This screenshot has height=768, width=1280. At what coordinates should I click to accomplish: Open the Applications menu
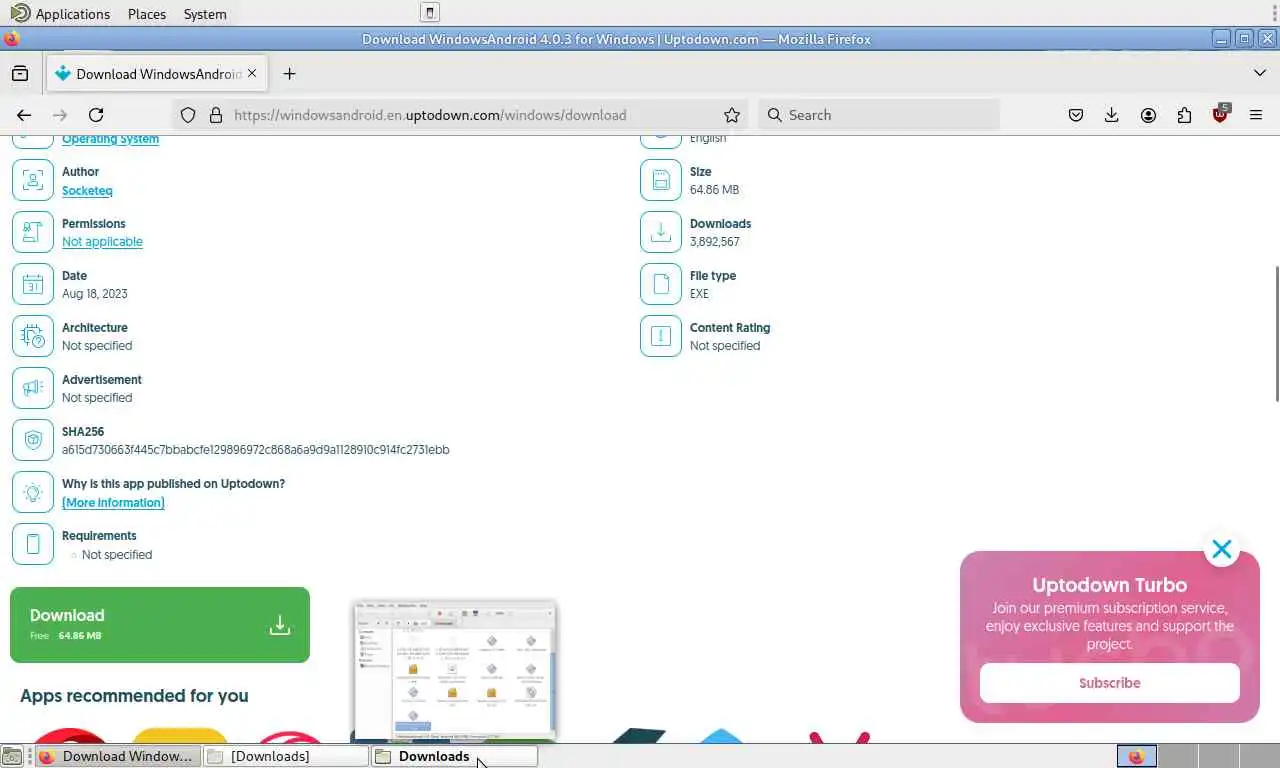click(x=73, y=14)
